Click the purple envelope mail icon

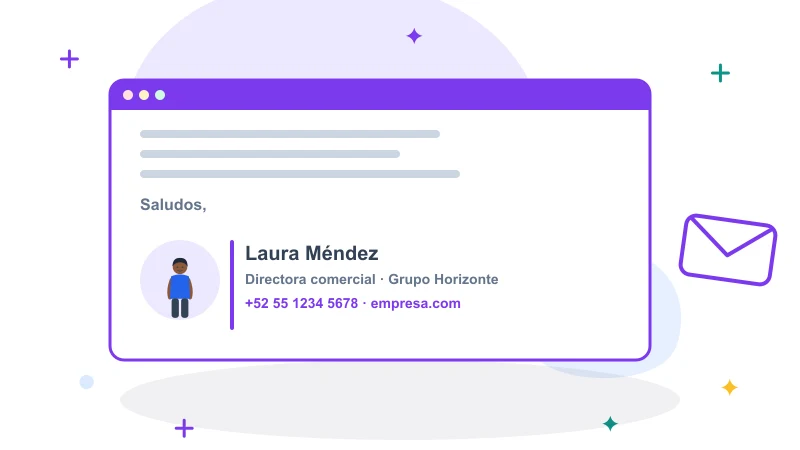[728, 249]
